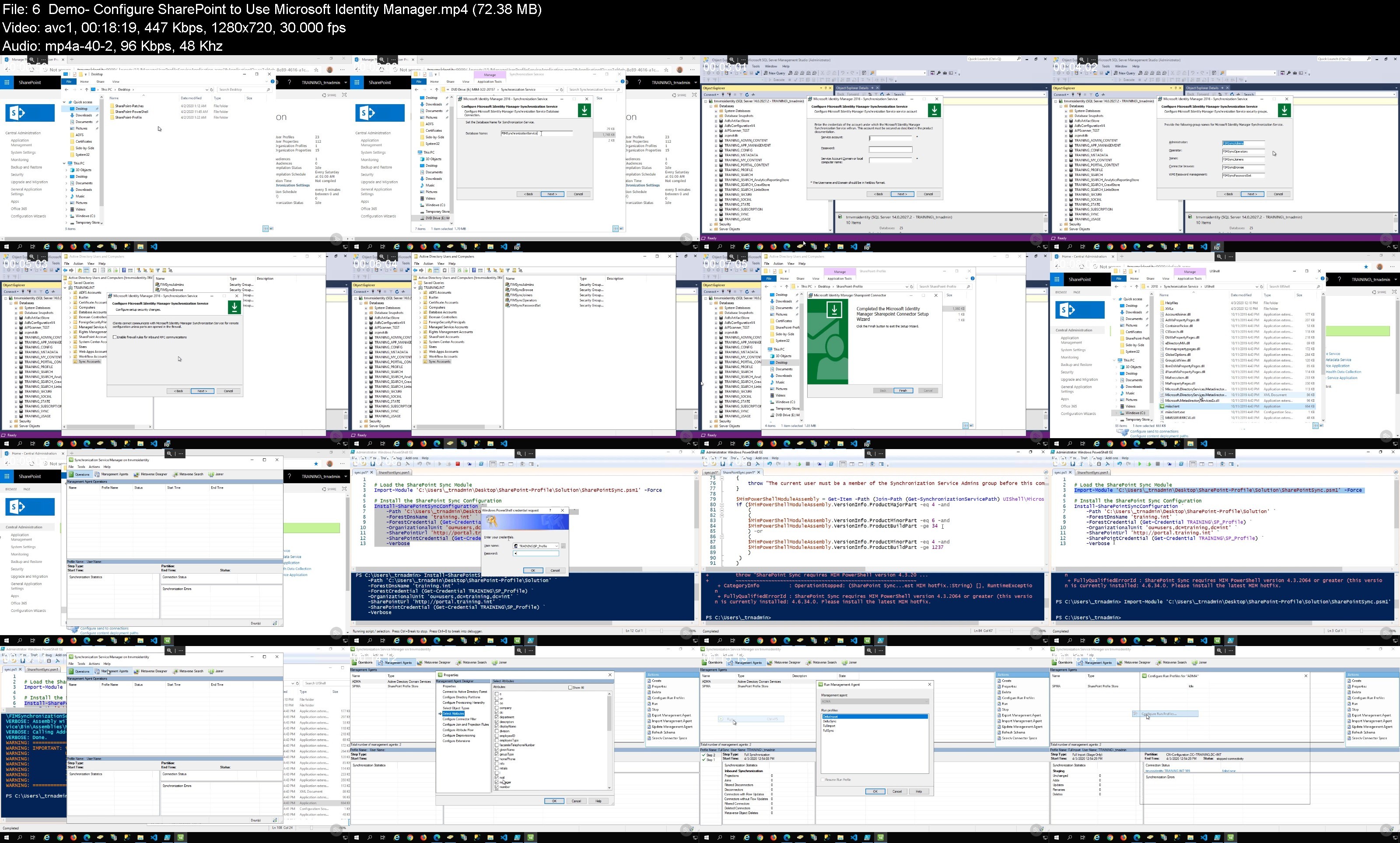Enable firewall rules for inbound RPC communications
This screenshot has width=1400, height=843.
[115, 337]
